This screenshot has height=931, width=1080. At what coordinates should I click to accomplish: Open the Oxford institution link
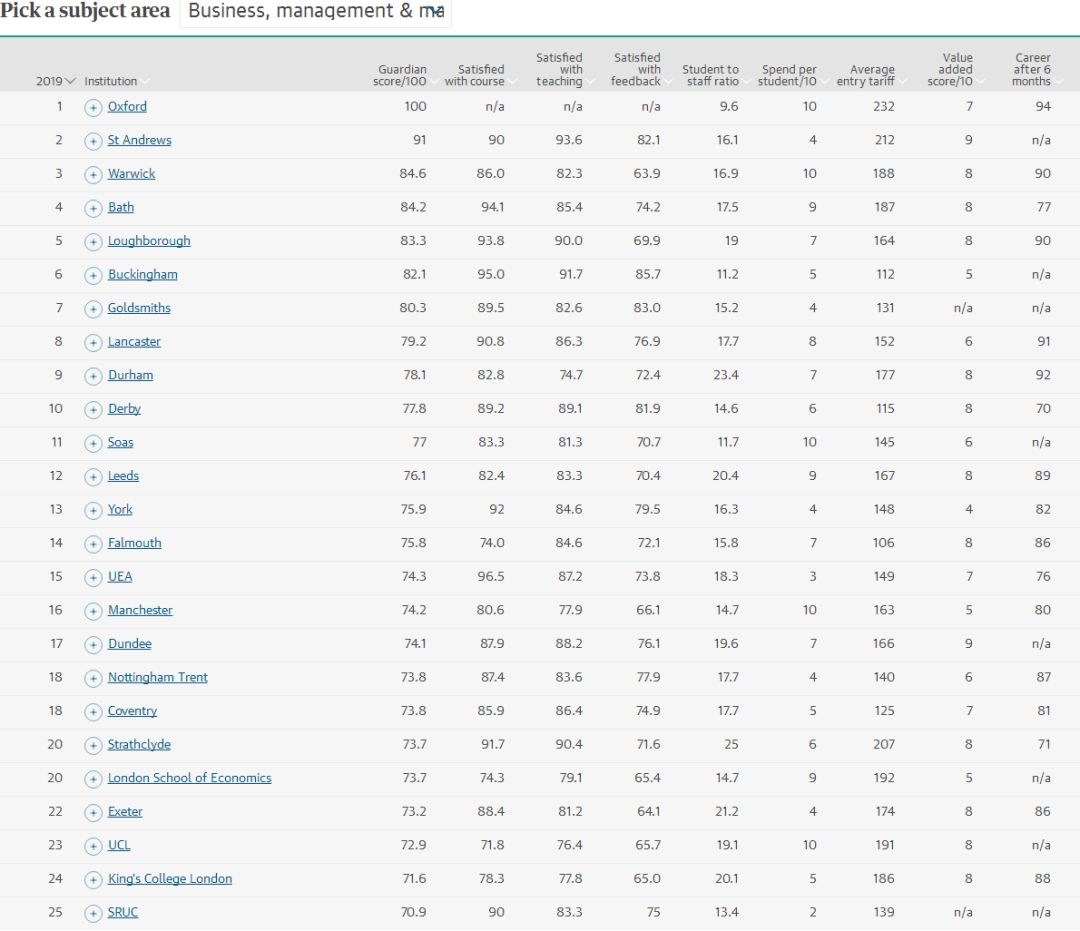point(127,107)
